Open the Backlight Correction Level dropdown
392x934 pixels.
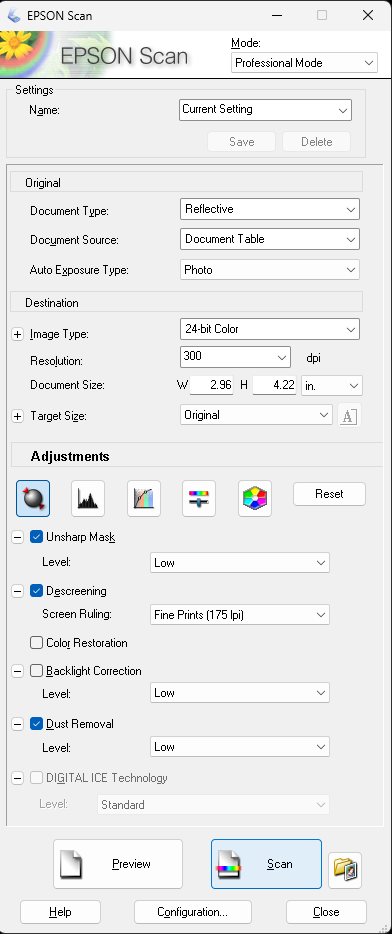pyautogui.click(x=239, y=693)
